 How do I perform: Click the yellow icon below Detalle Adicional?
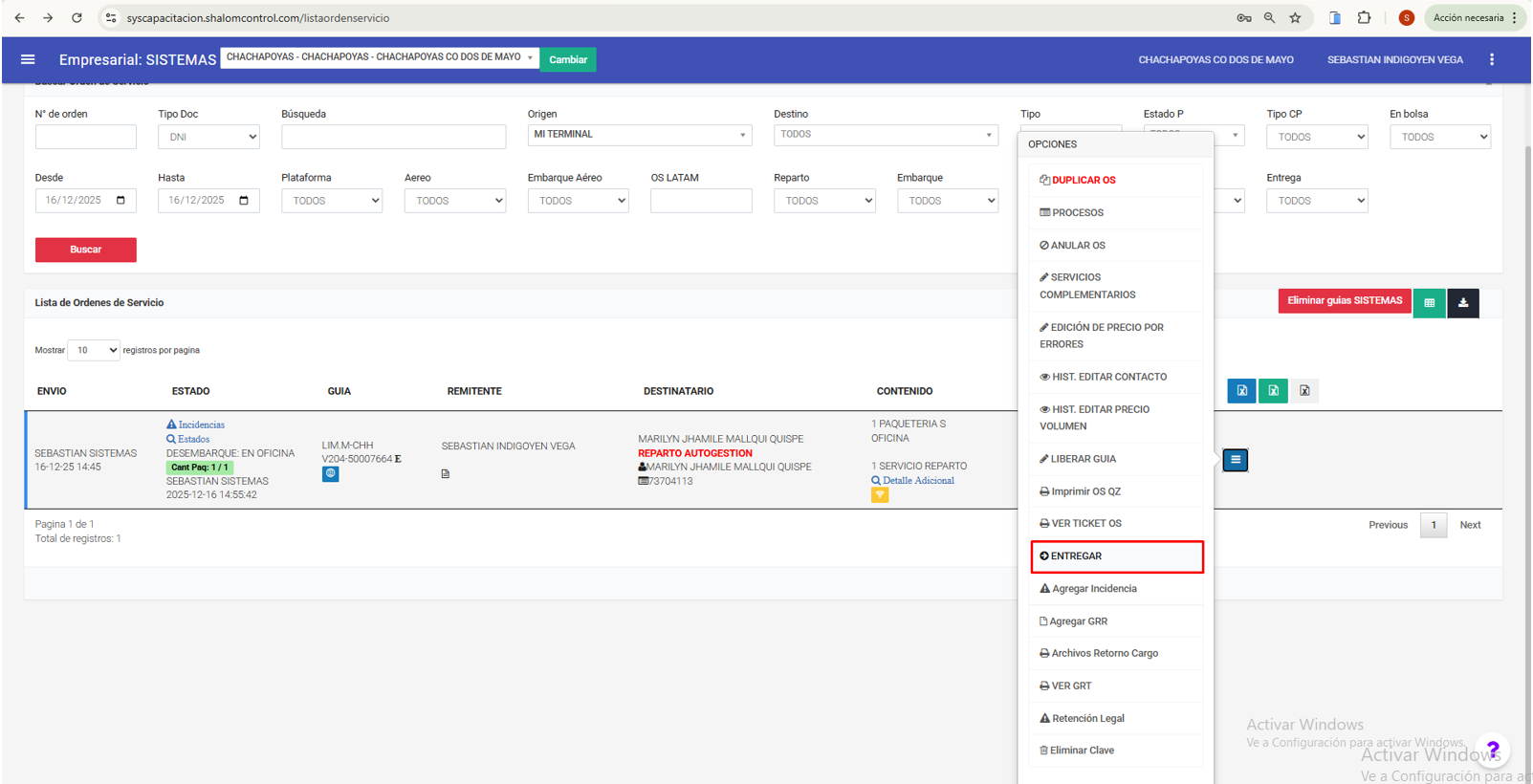tap(879, 495)
